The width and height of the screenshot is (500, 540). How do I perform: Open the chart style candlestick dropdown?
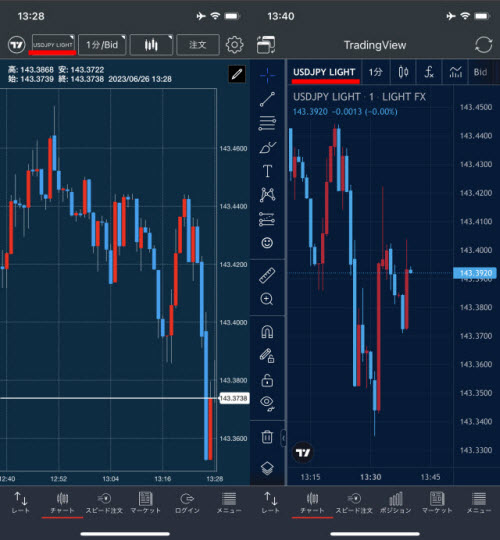[x=151, y=45]
